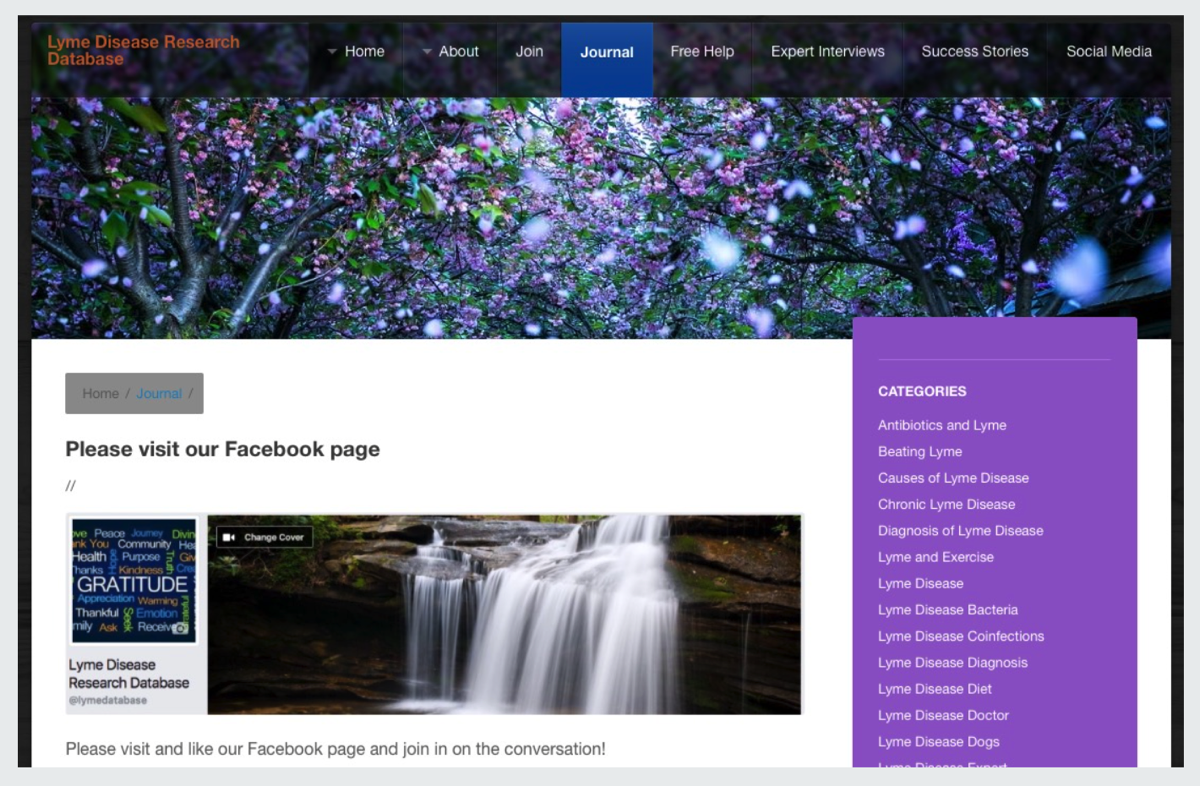Open Success Stories from navigation bar

click(x=975, y=52)
